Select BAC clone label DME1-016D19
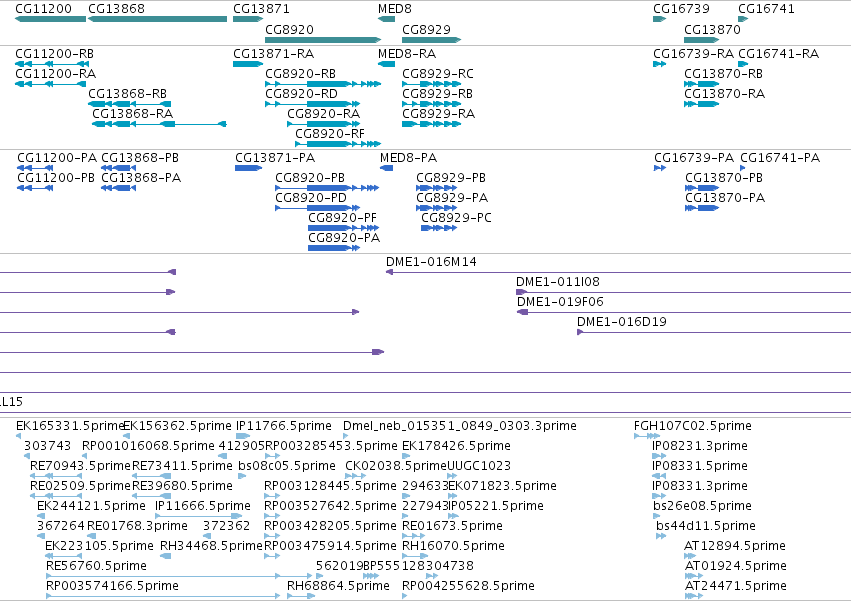 [x=622, y=322]
